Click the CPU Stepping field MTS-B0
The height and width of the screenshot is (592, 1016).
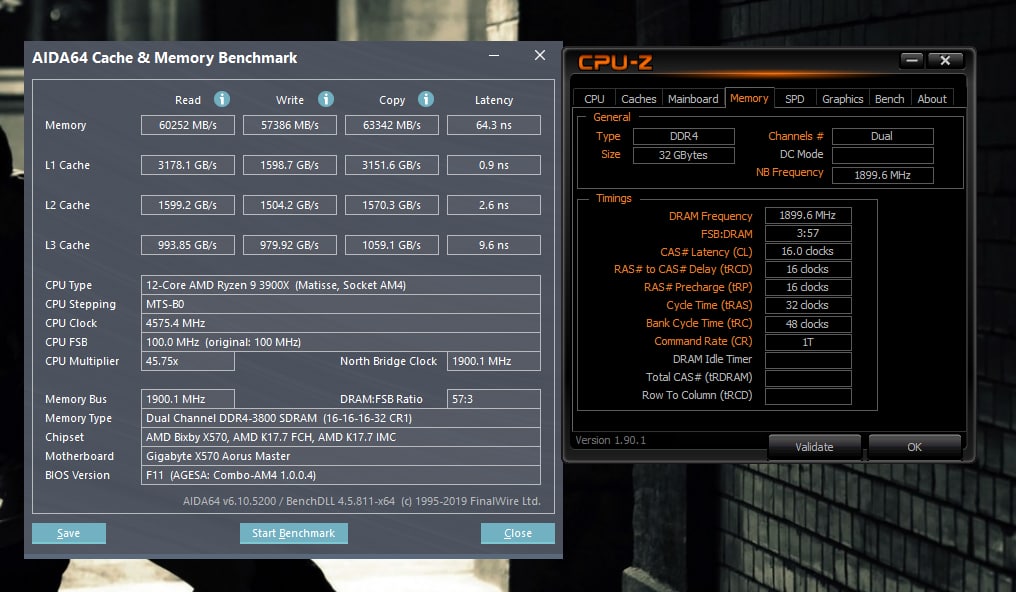tap(341, 304)
